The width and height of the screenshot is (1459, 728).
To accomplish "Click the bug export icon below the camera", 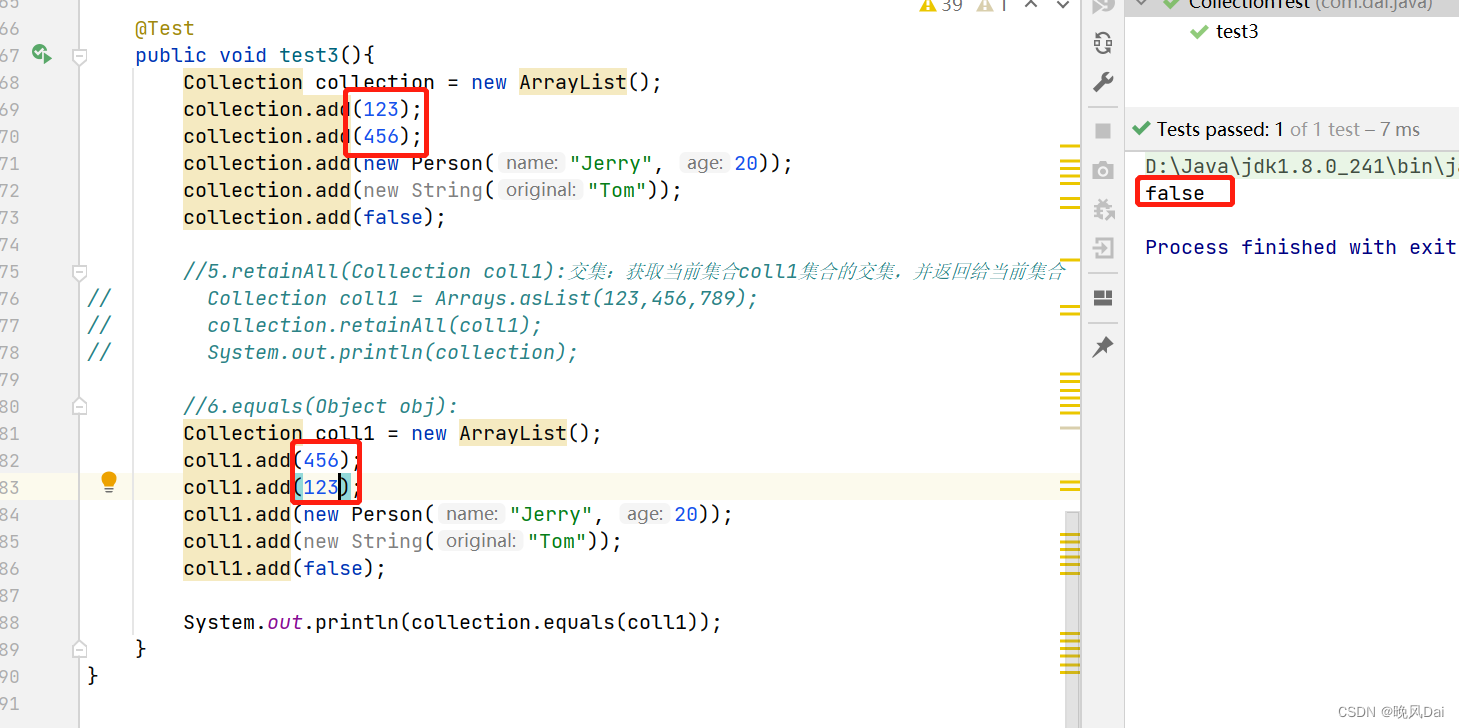I will 1103,209.
